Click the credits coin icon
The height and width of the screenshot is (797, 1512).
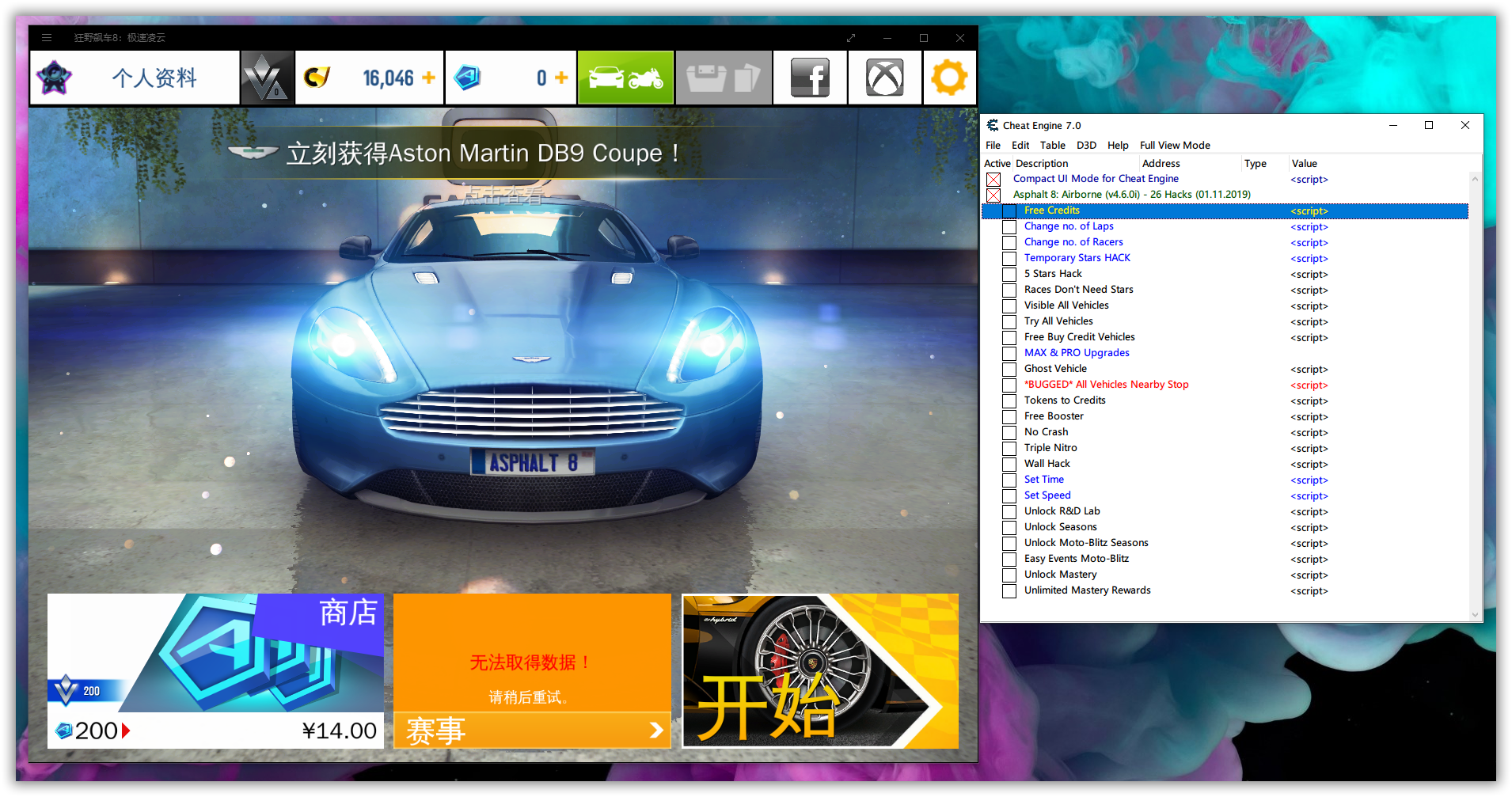coord(317,78)
